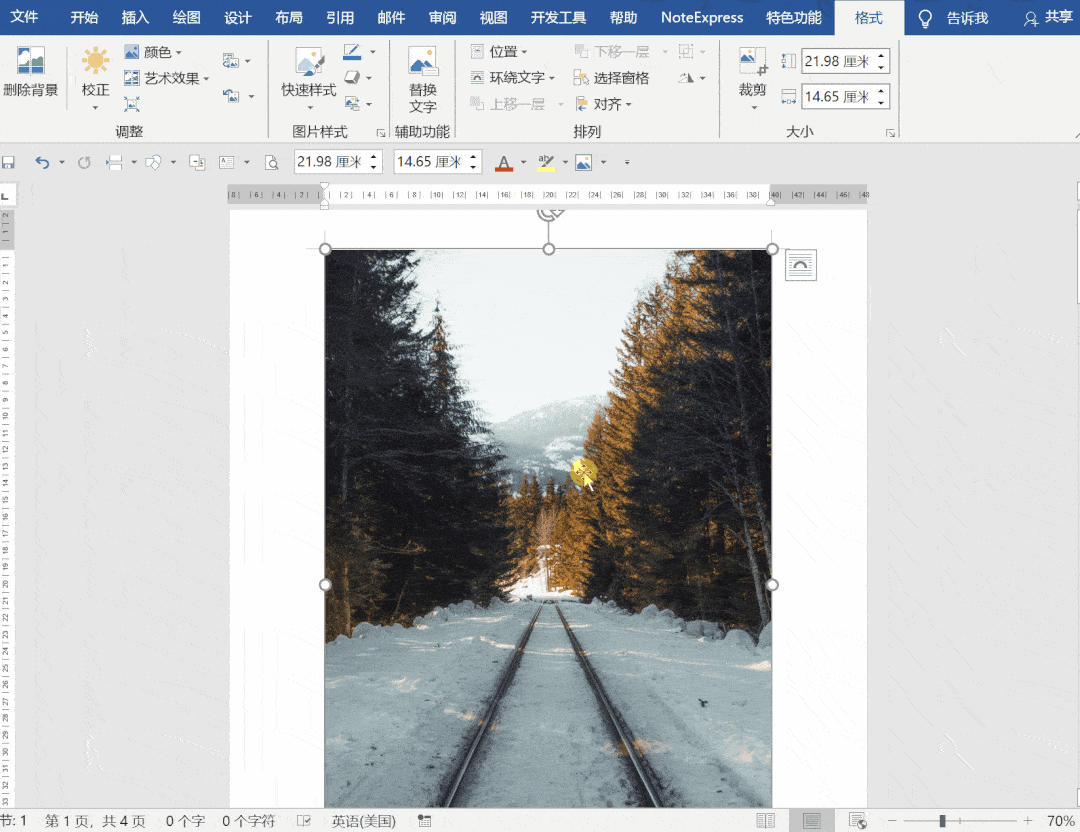Click the save icon in quick access toolbar
Viewport: 1080px width, 832px height.
coord(8,162)
